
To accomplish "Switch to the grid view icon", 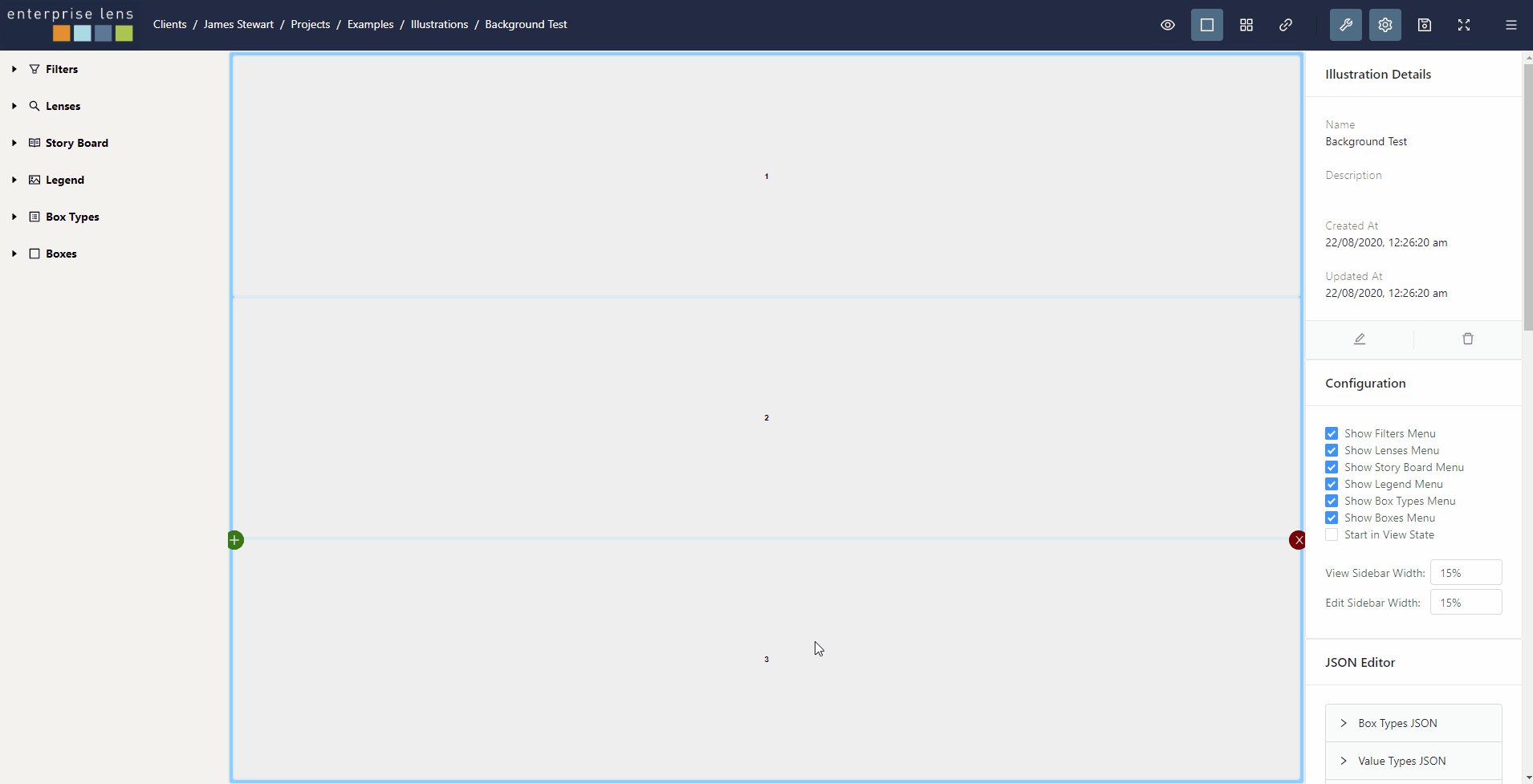I will coord(1246,25).
